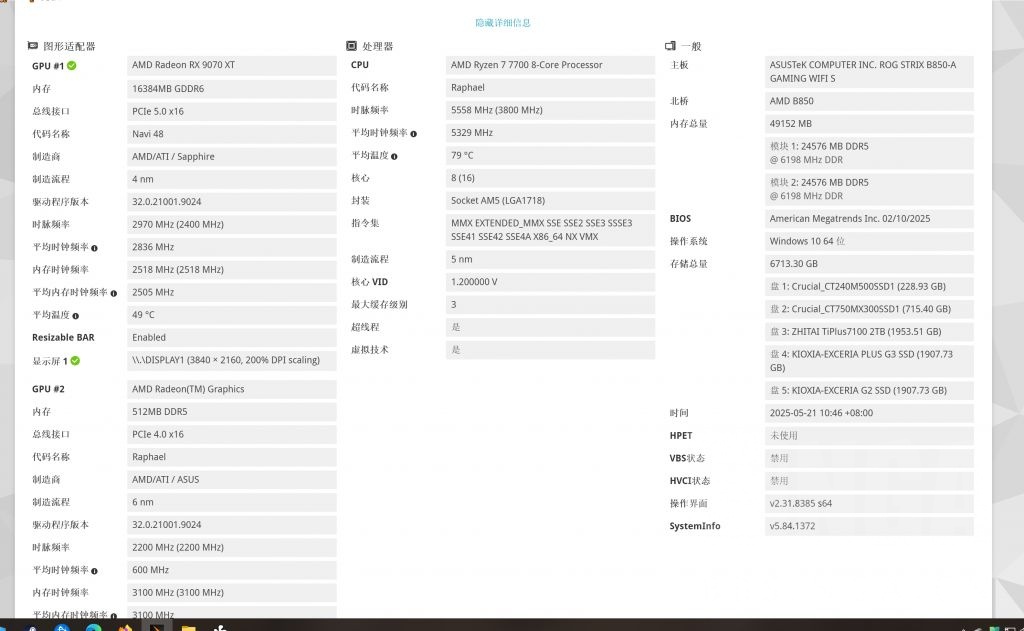Open File Explorer from the taskbar
The image size is (1024, 631).
click(188, 627)
